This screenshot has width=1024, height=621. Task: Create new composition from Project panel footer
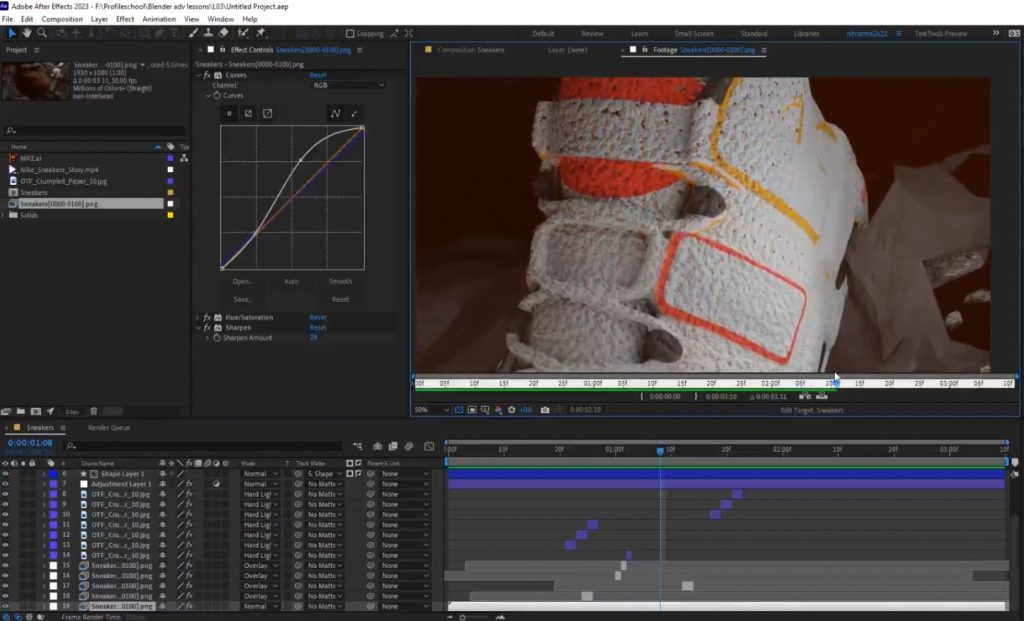click(35, 411)
